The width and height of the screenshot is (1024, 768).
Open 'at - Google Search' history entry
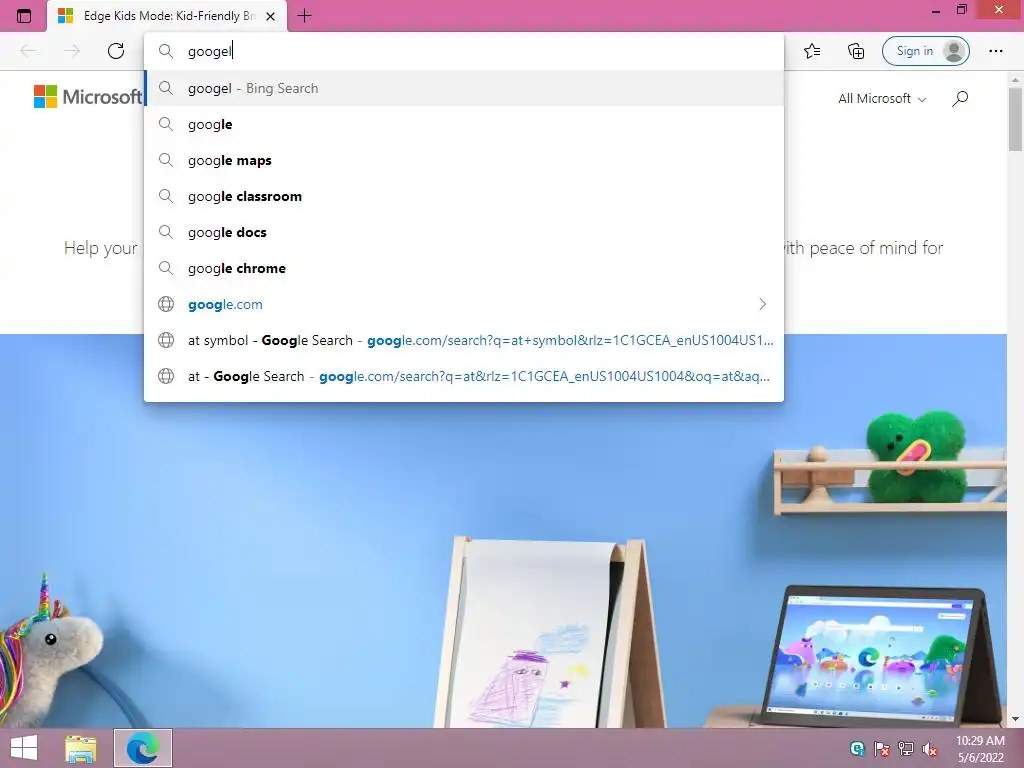(x=464, y=376)
